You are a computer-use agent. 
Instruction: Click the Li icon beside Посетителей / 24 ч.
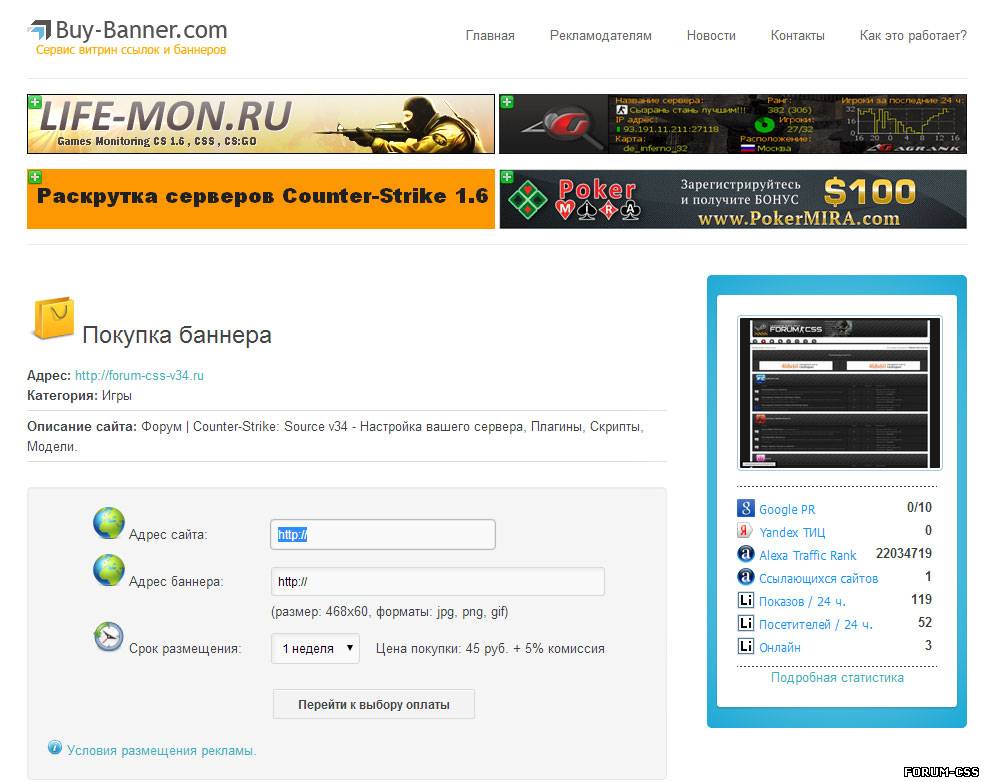coord(746,623)
